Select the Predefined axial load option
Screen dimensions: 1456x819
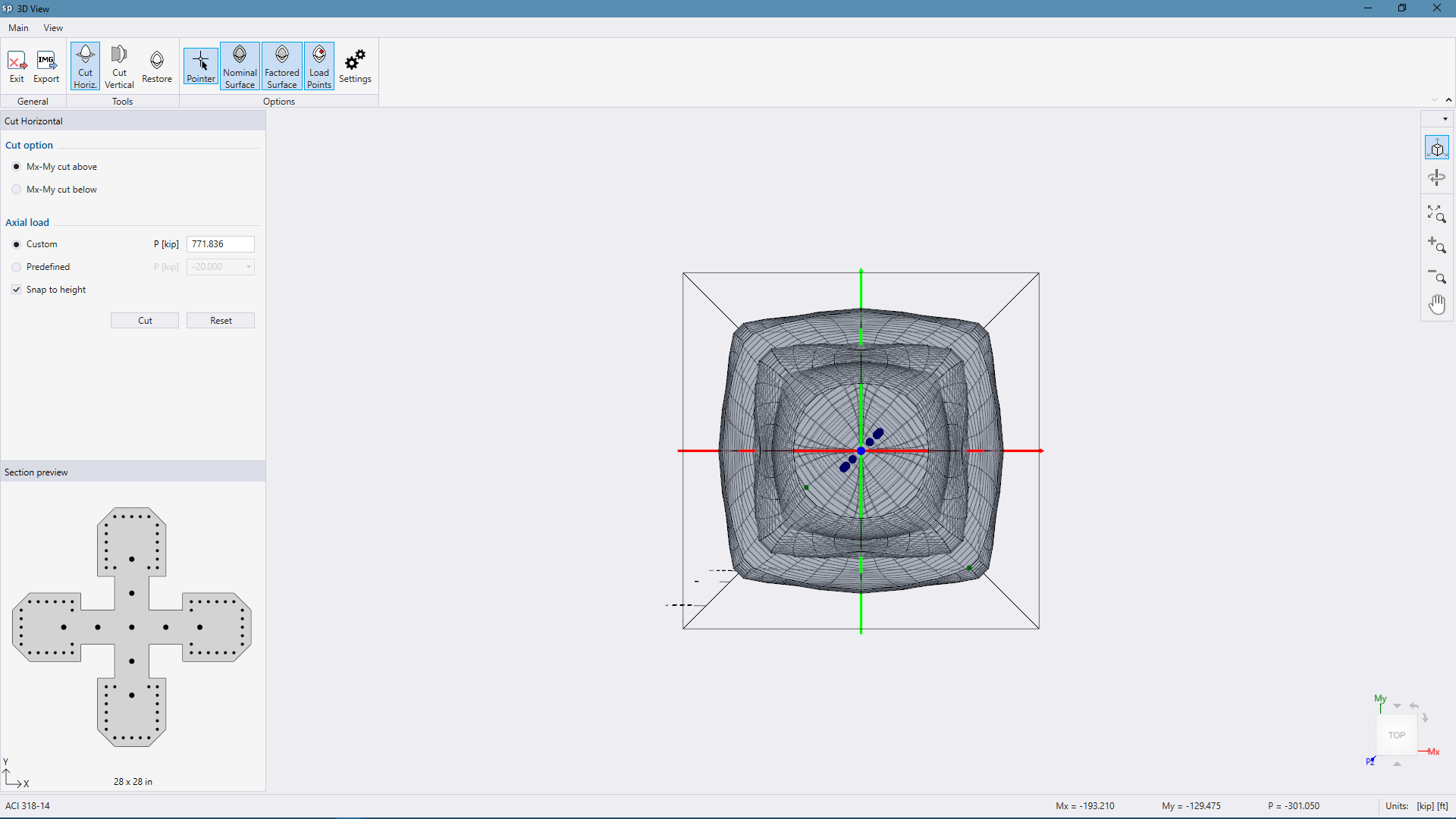point(17,267)
